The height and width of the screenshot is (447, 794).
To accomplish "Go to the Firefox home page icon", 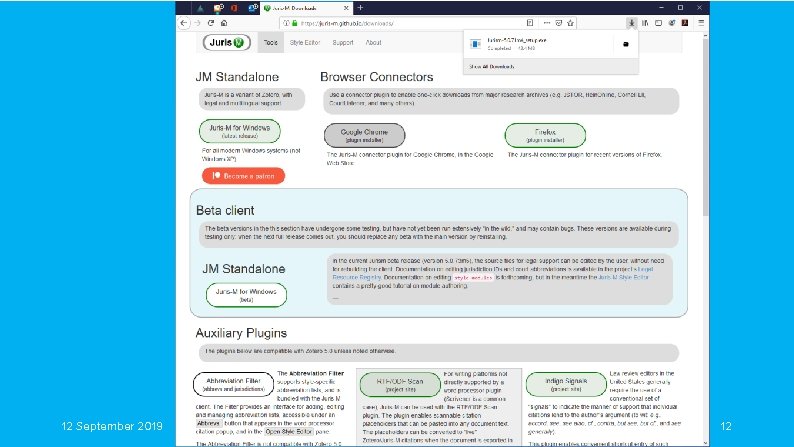I will 224,23.
